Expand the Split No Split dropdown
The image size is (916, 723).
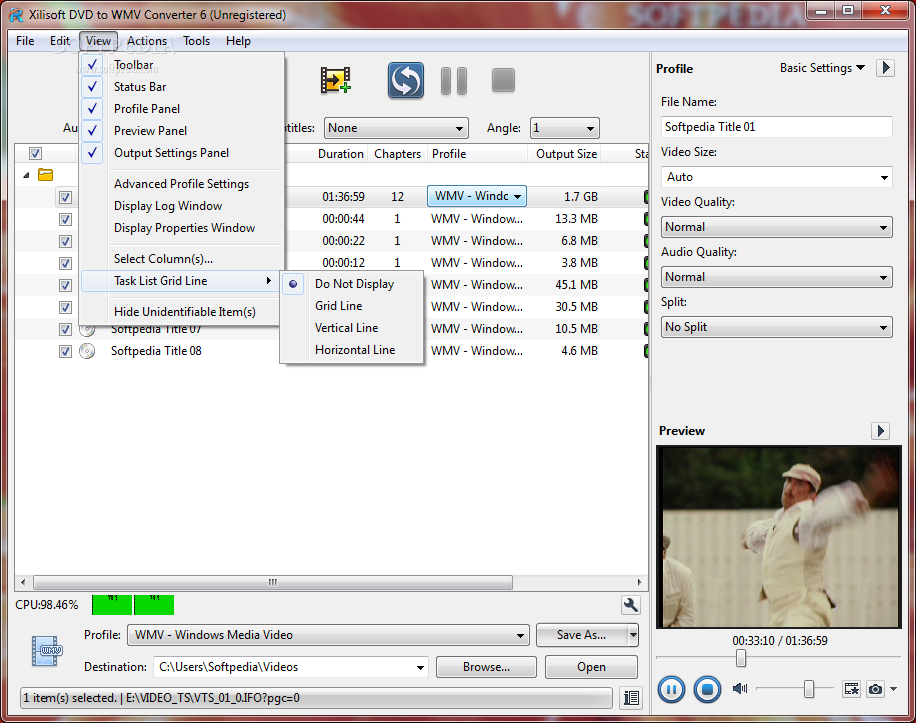(776, 327)
